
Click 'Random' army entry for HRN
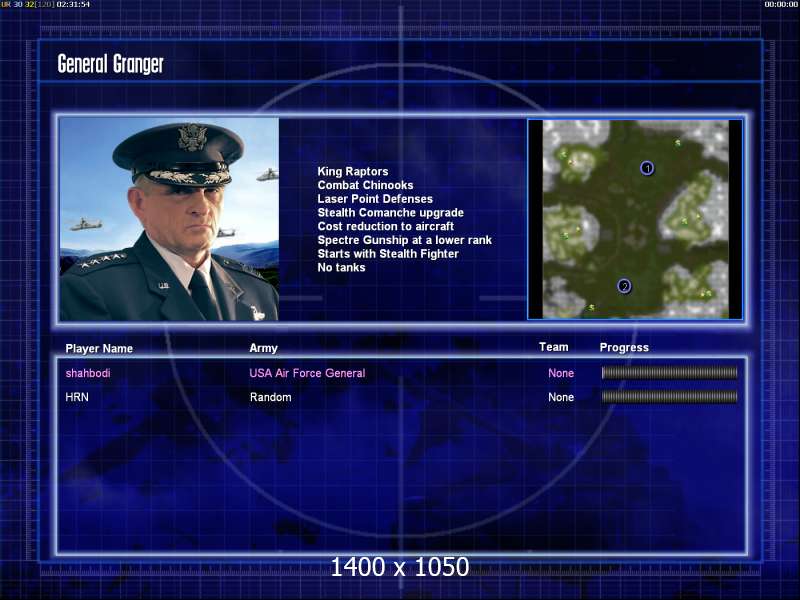[270, 397]
